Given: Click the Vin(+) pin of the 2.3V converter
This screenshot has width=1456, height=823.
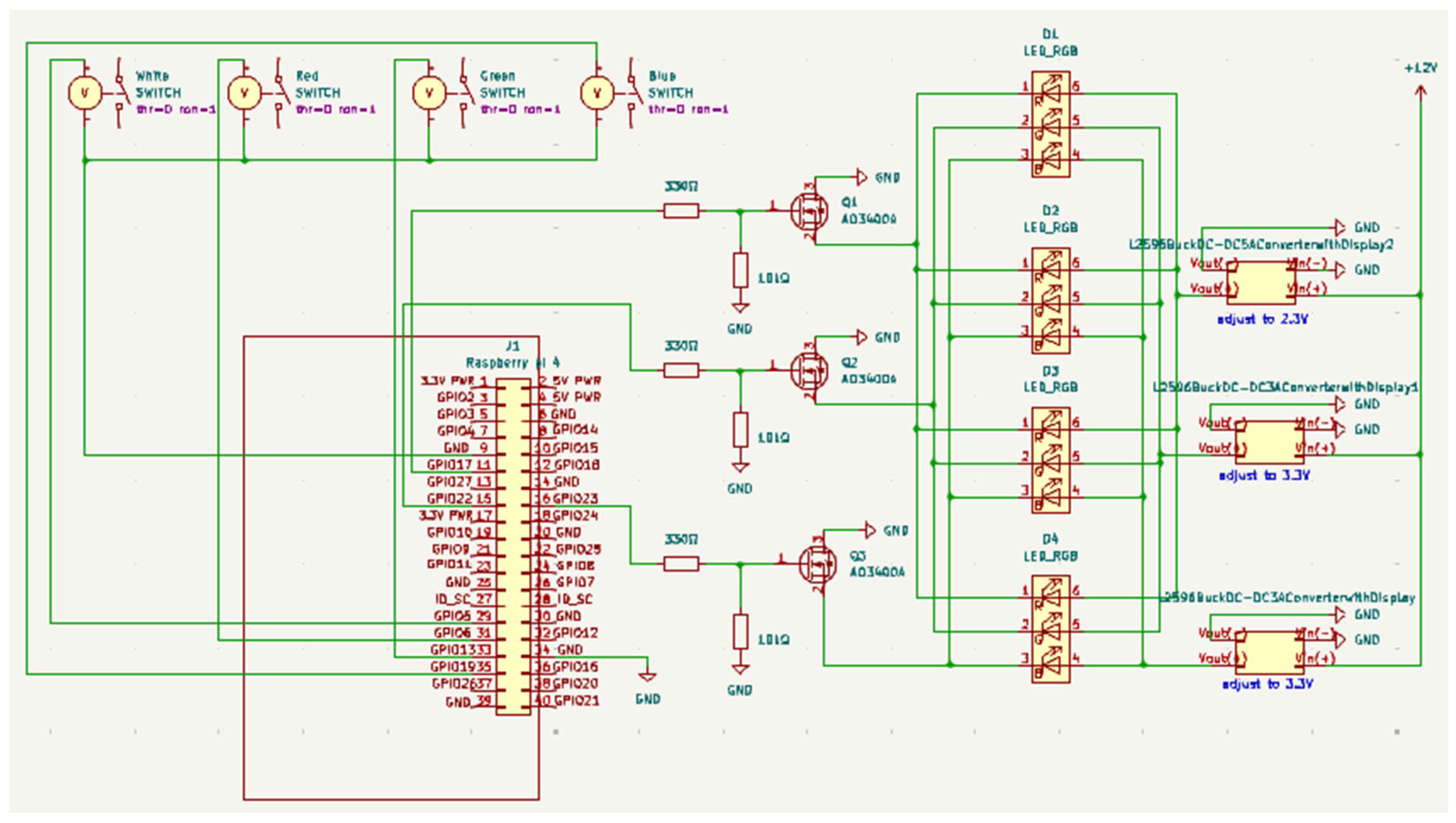Looking at the screenshot, I should (1307, 289).
